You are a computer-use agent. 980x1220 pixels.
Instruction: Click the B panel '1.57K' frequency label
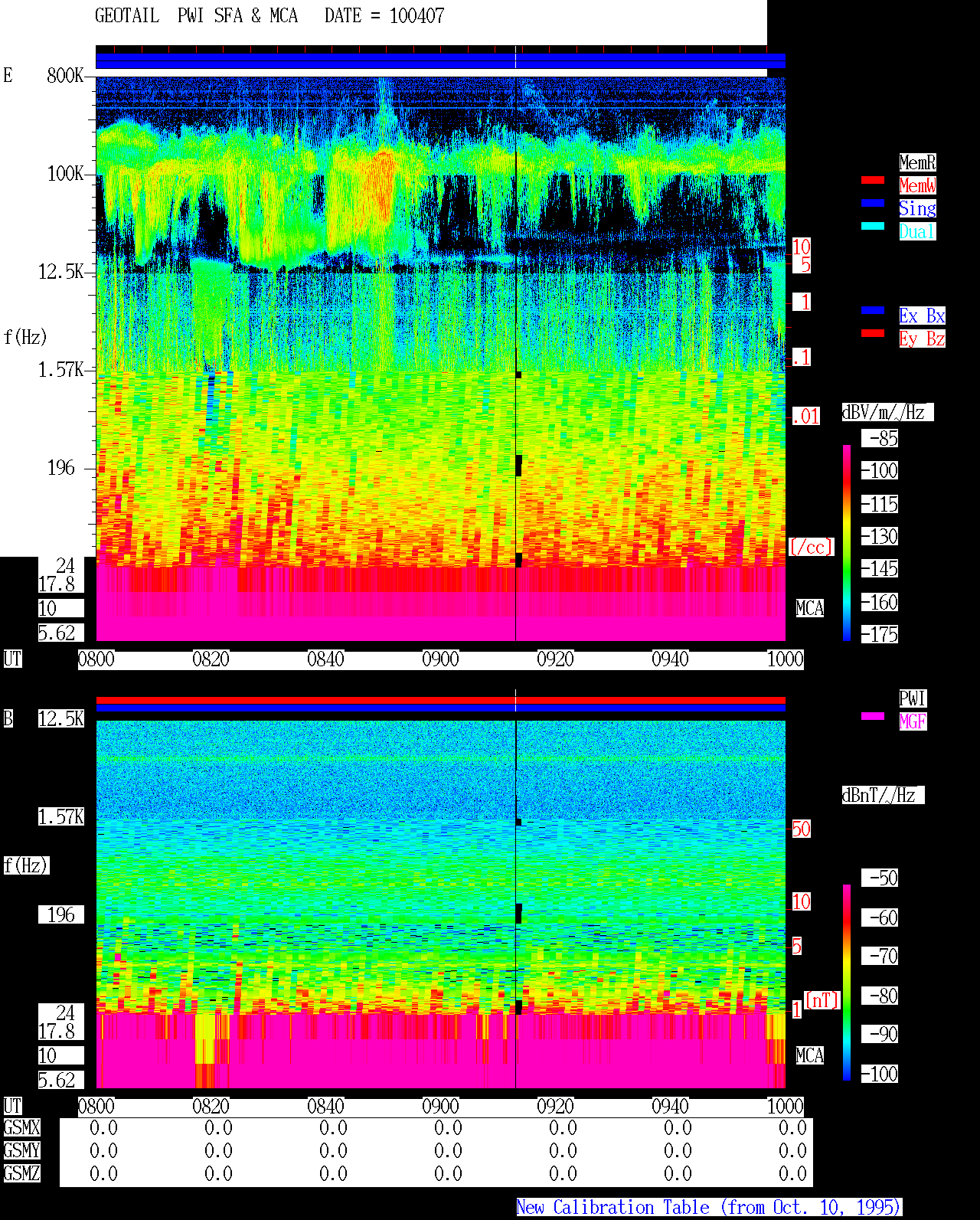[60, 817]
